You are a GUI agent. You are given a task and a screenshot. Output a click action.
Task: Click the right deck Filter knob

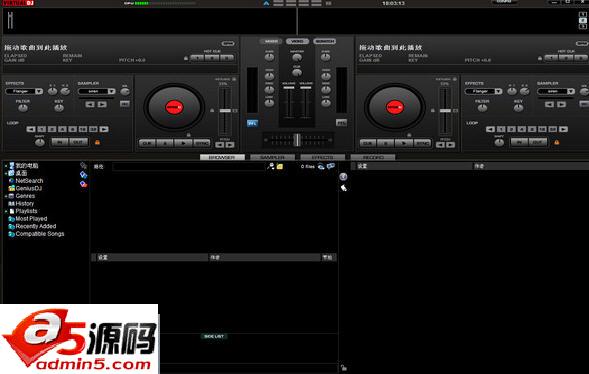pos(482,108)
